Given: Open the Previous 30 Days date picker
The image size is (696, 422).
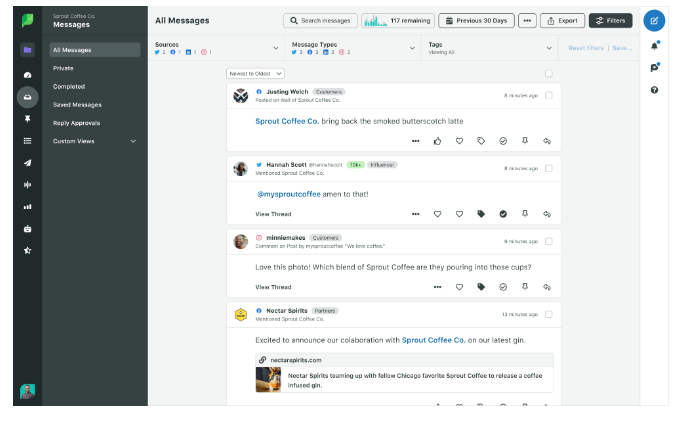Looking at the screenshot, I should pyautogui.click(x=476, y=20).
